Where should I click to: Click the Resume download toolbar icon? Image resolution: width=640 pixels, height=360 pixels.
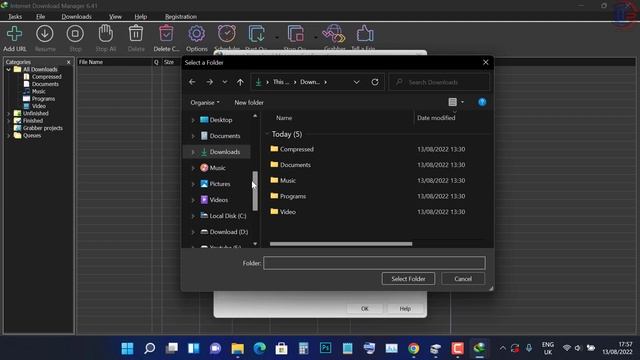[x=45, y=34]
